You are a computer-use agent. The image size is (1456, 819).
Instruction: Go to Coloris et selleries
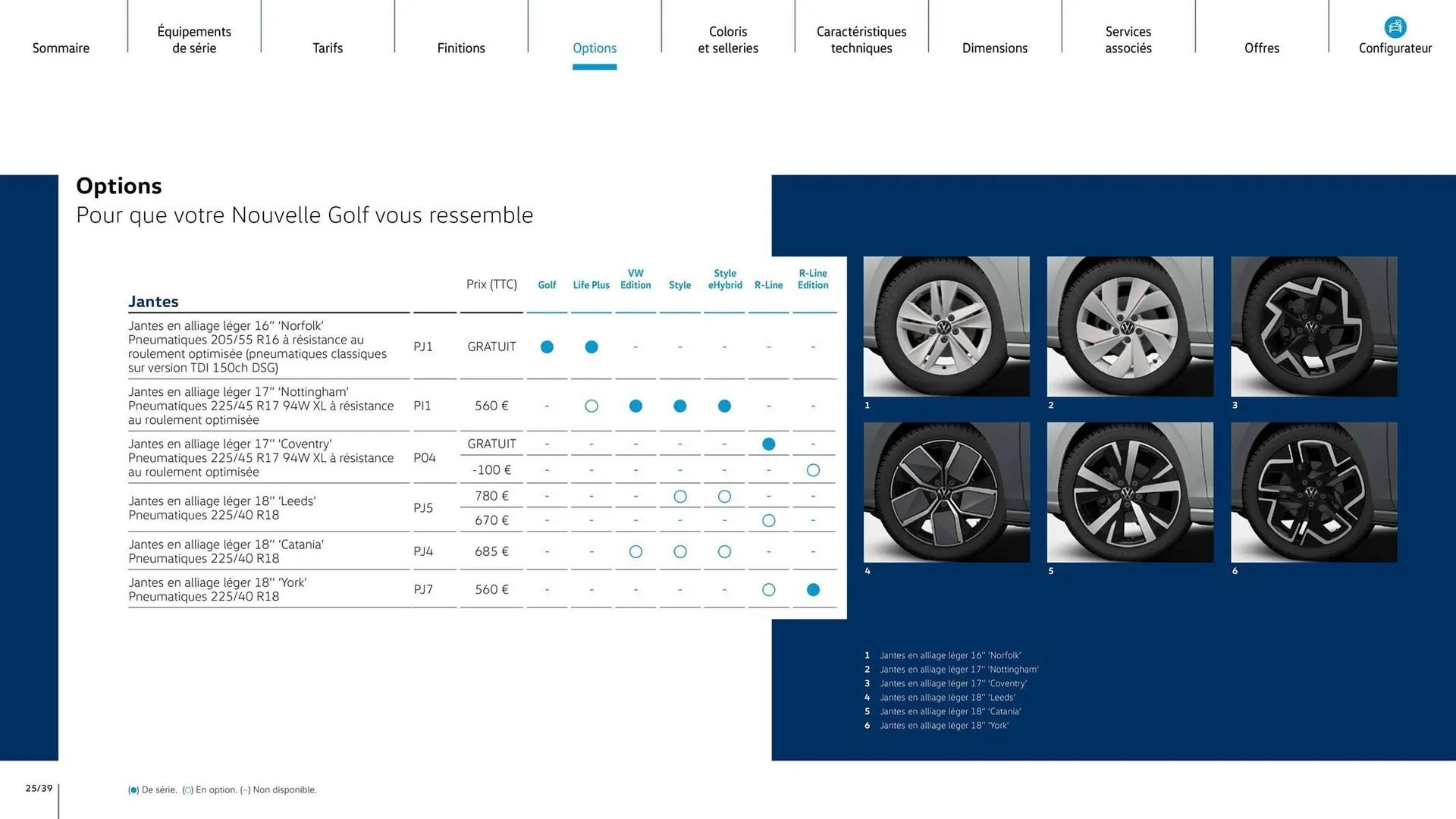tap(728, 39)
